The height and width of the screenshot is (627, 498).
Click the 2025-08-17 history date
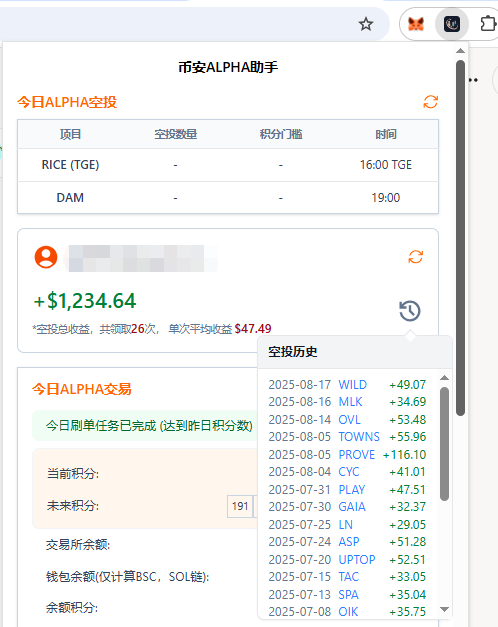[x=300, y=385]
